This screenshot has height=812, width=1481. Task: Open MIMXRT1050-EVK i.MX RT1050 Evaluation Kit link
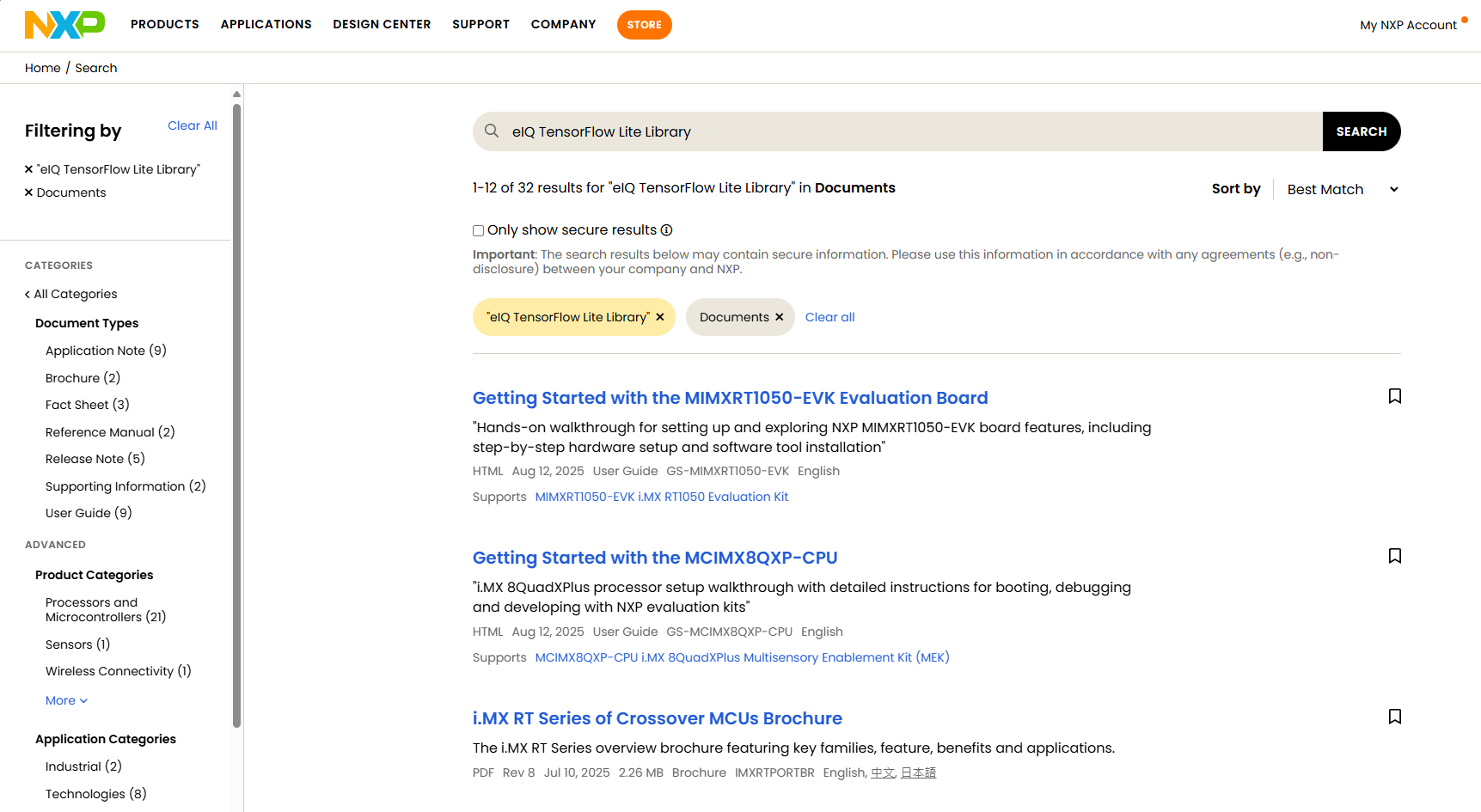662,497
